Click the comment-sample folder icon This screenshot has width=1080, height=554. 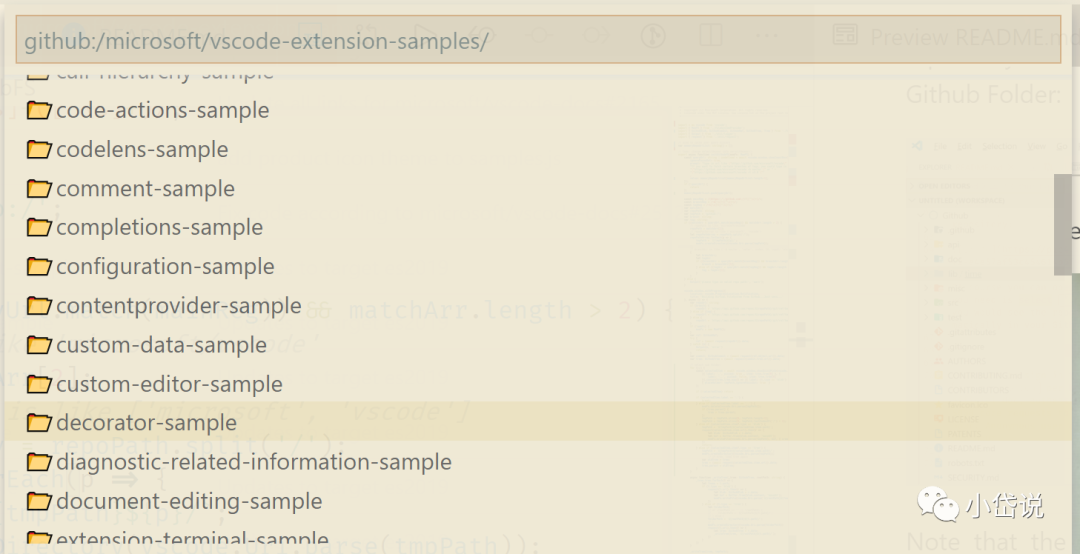pos(39,188)
